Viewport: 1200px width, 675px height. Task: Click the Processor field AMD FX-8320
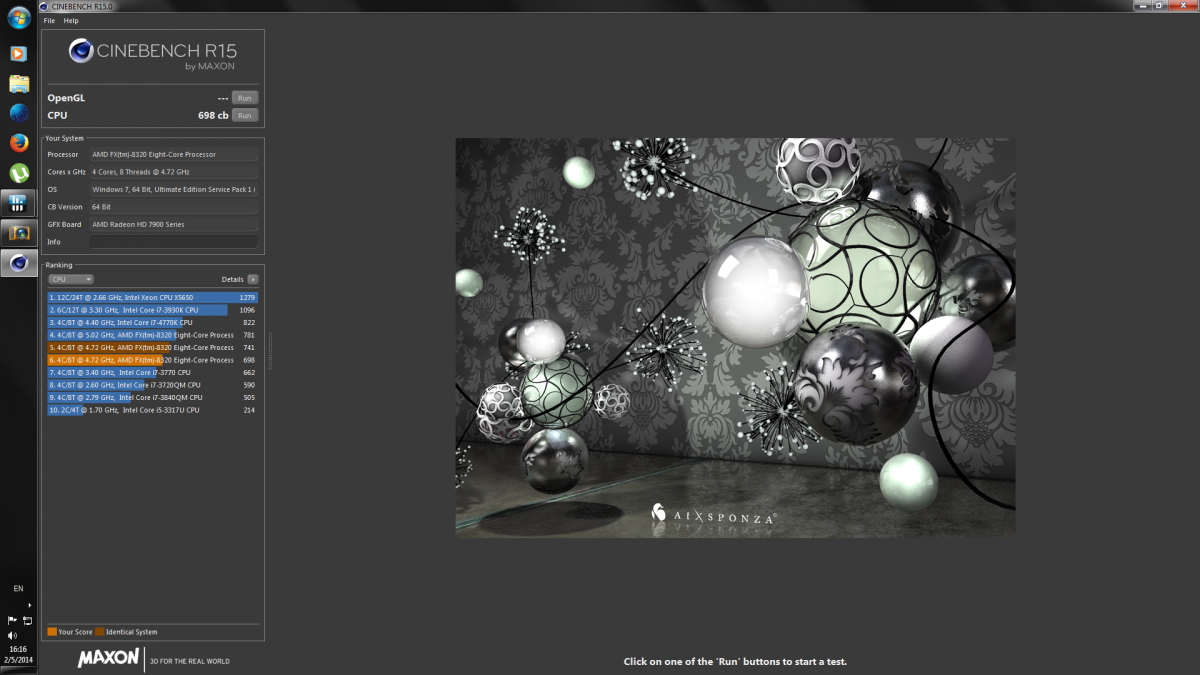[173, 155]
